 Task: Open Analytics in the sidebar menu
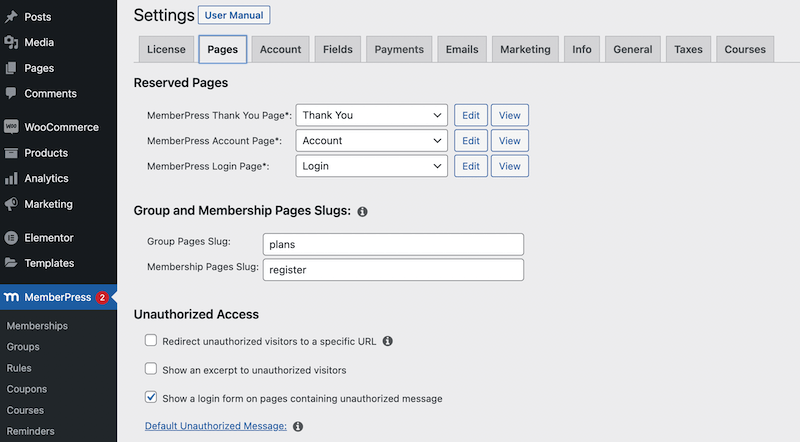[x=46, y=178]
